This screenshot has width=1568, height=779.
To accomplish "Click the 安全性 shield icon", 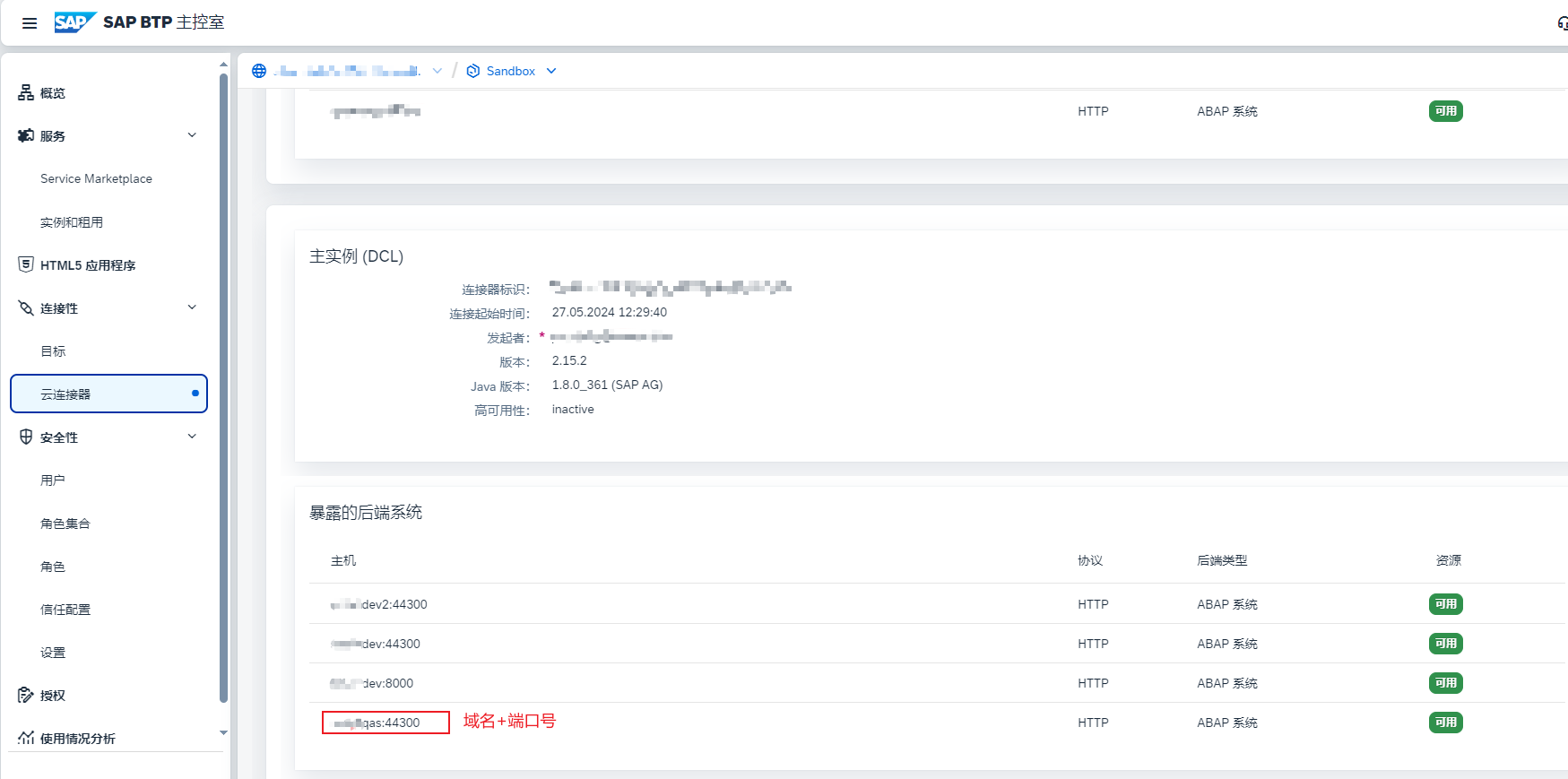I will (x=26, y=437).
